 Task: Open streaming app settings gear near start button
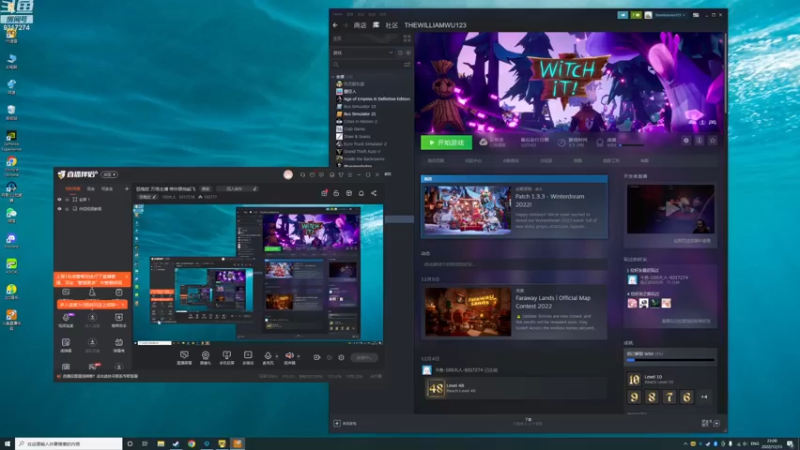341,358
